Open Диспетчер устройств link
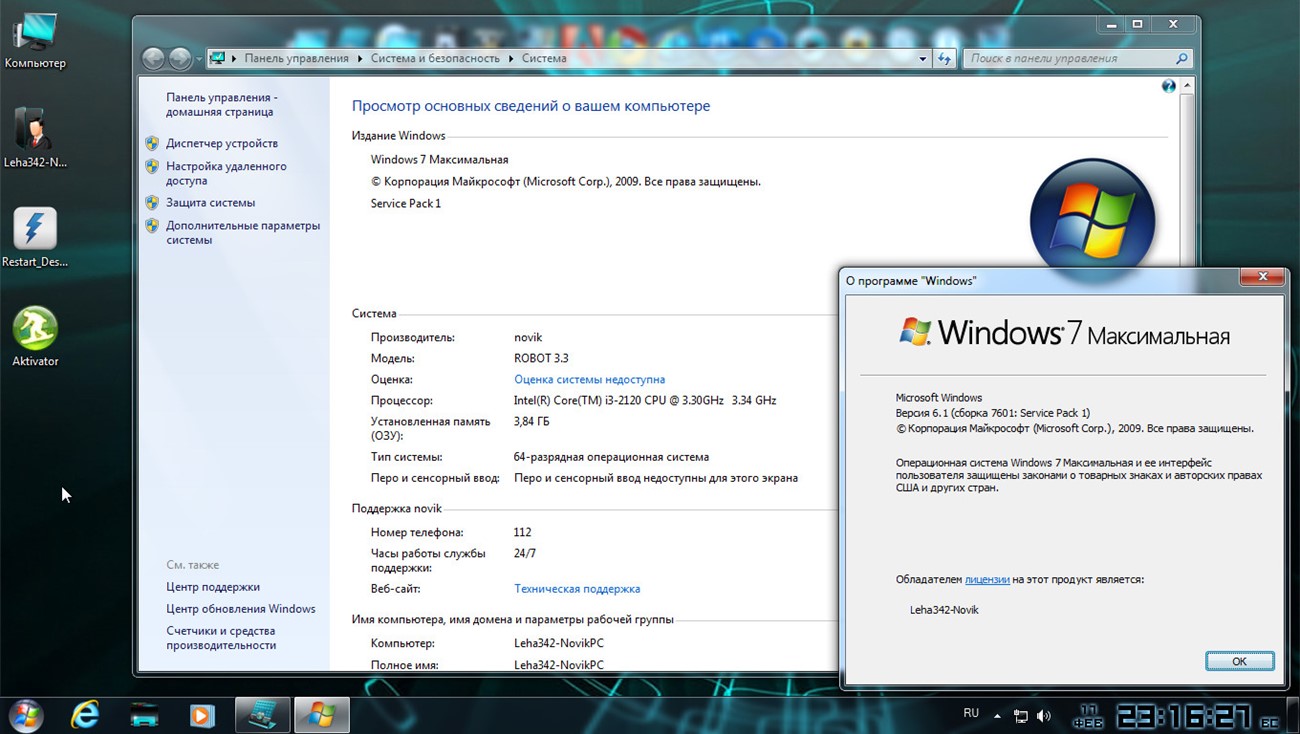The width and height of the screenshot is (1300, 734). (222, 144)
